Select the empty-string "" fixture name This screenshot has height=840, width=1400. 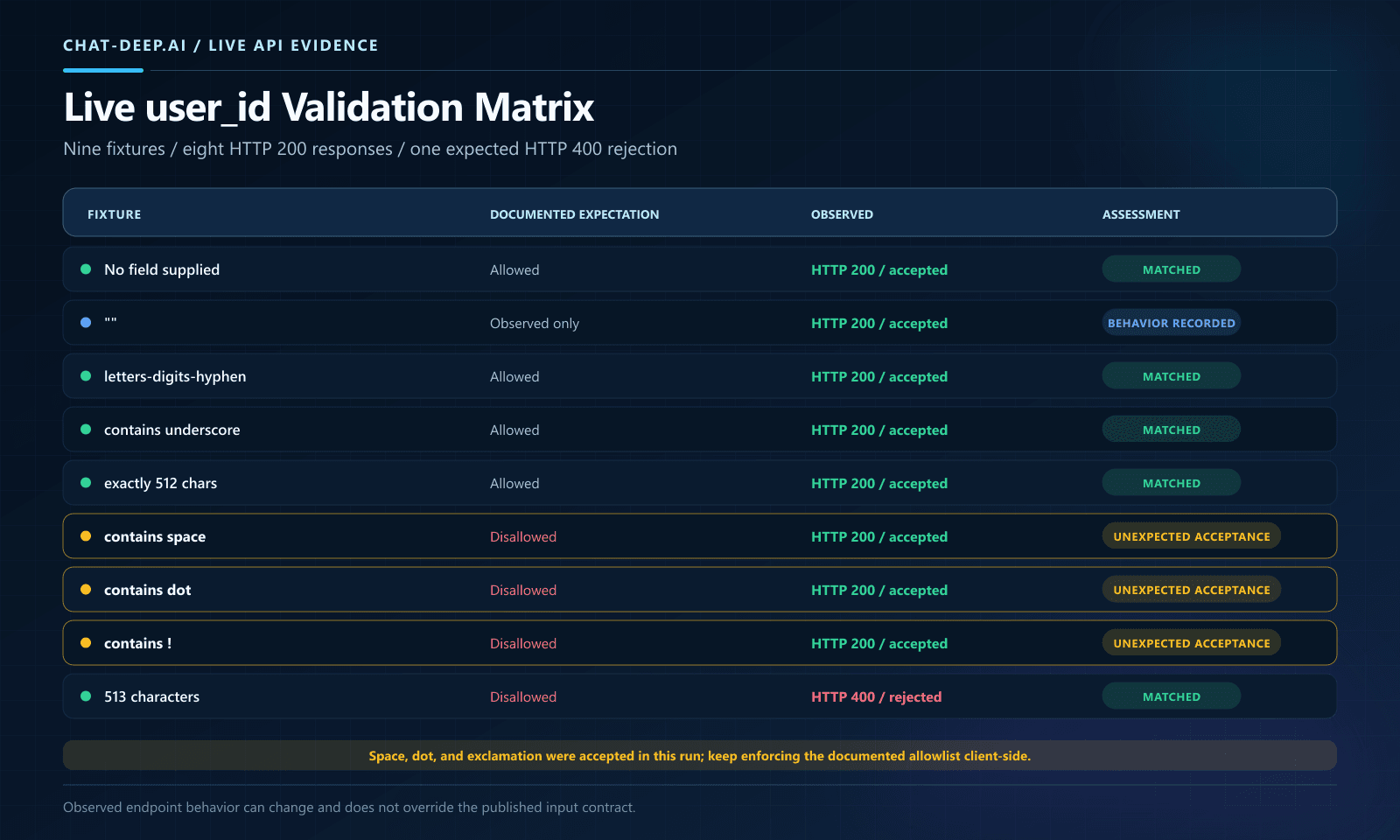click(x=110, y=321)
